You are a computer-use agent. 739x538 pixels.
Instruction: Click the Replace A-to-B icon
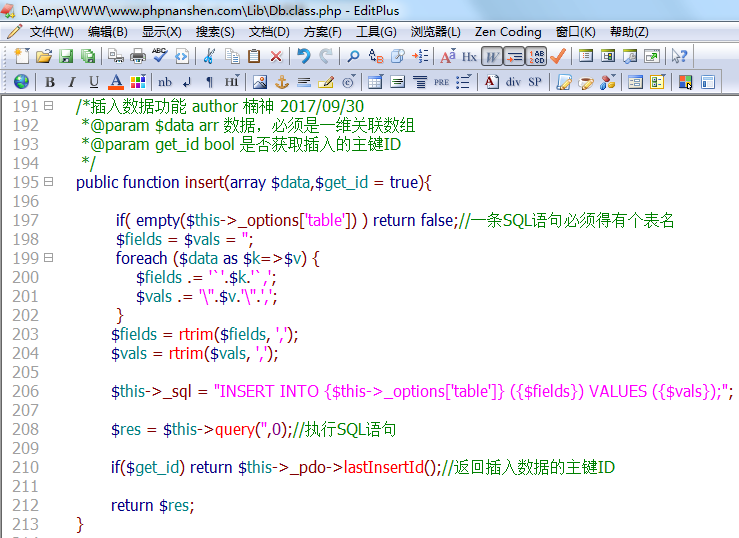(376, 57)
